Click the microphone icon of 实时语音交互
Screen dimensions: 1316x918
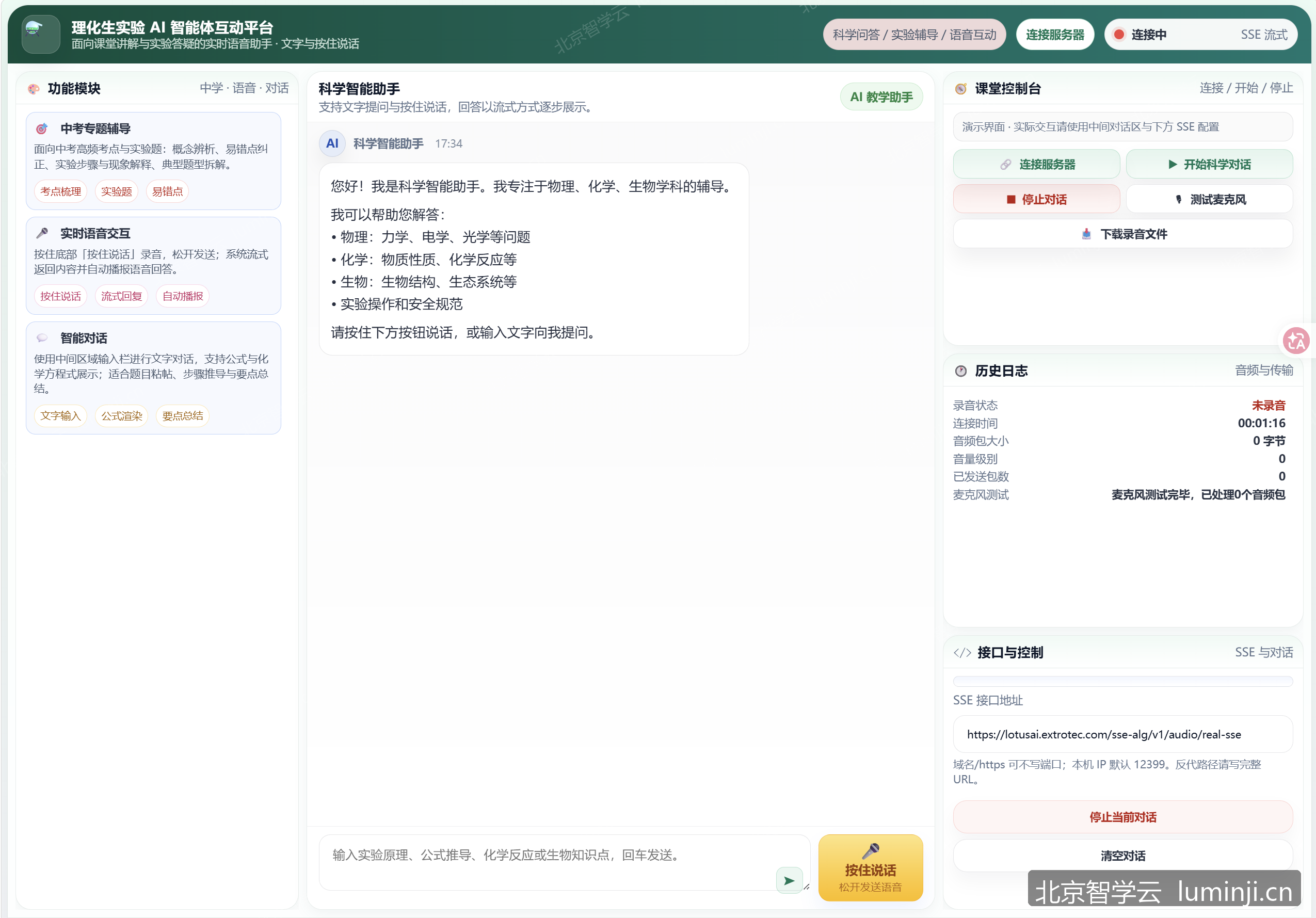point(42,233)
